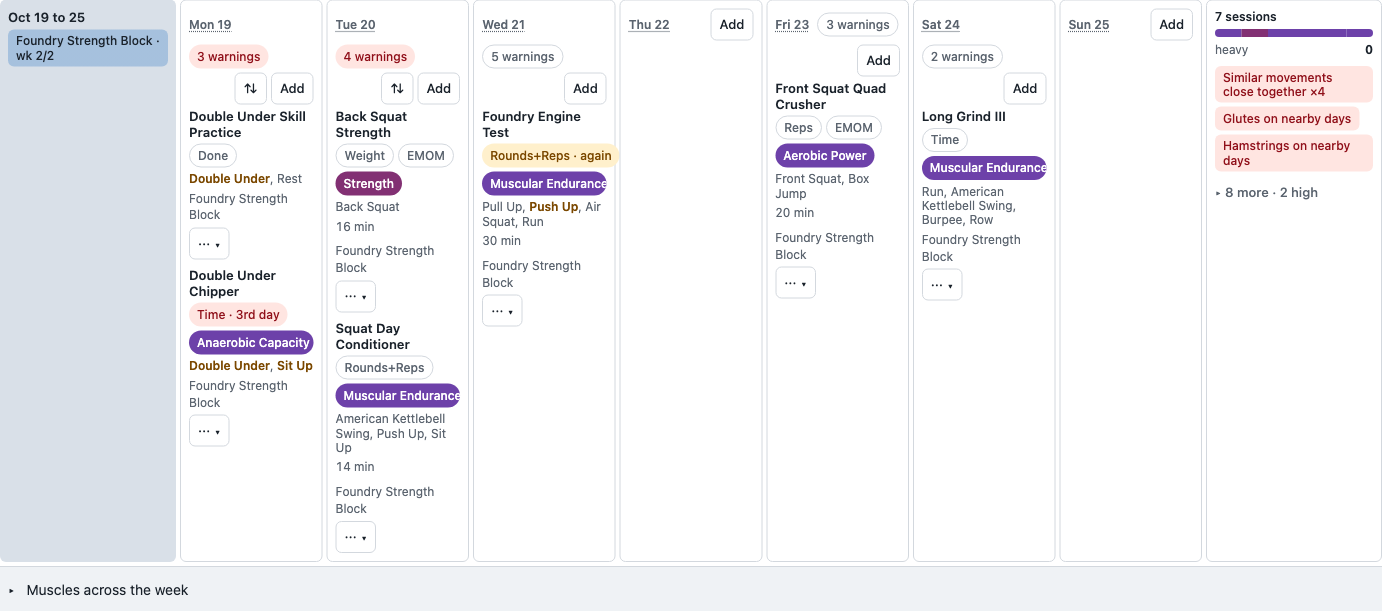
Task: Click the Similar movements close together ×4 warning
Action: tap(1294, 84)
